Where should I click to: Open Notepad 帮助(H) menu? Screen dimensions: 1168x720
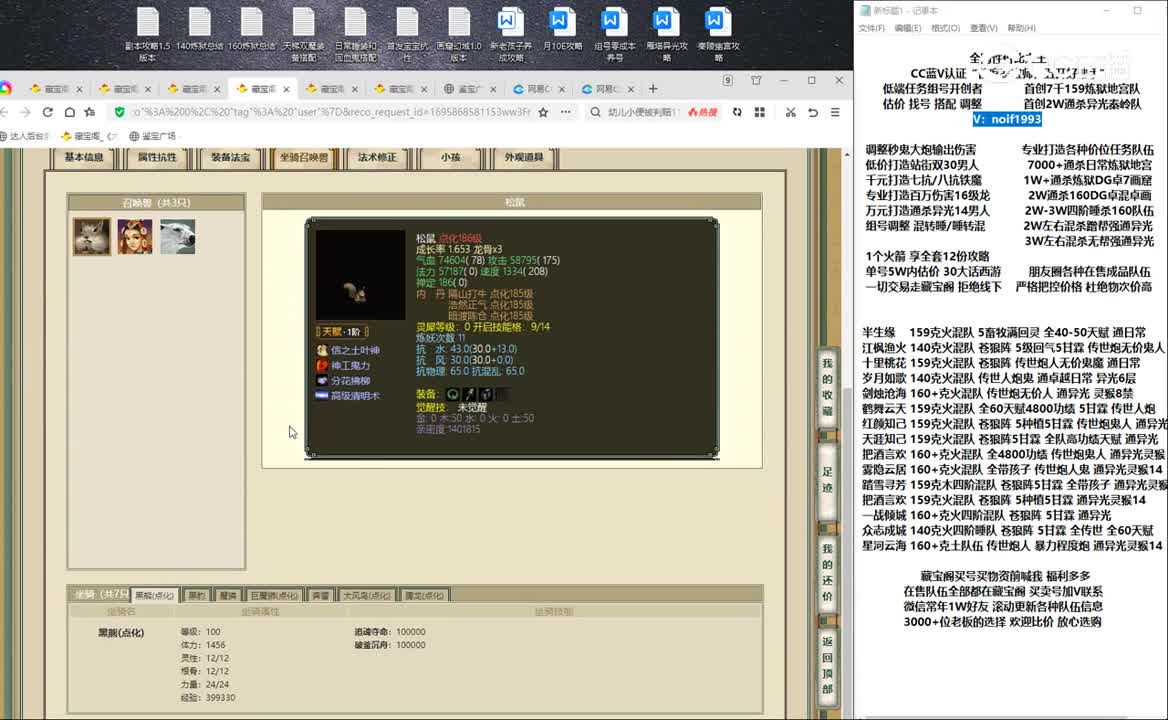(x=1021, y=28)
